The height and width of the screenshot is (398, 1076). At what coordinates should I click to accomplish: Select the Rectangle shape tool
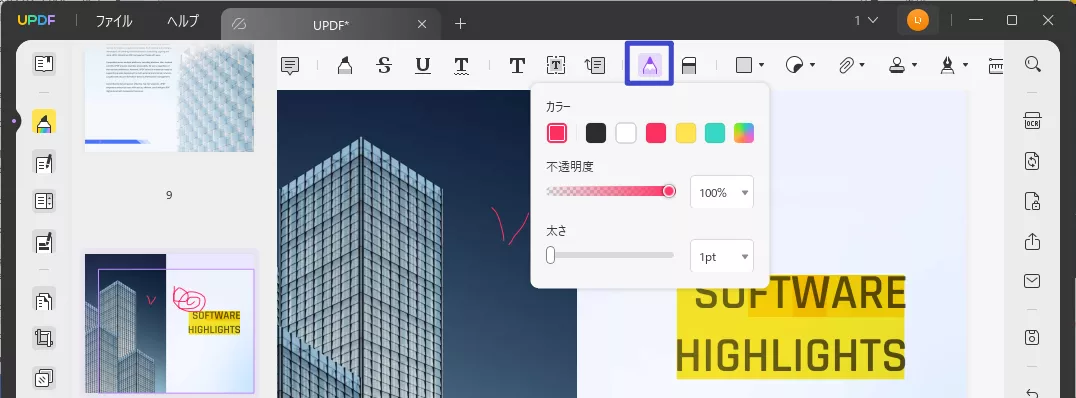744,65
